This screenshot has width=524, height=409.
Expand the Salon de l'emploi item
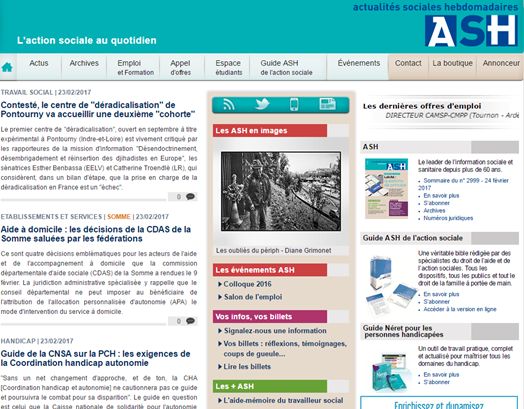(250, 297)
